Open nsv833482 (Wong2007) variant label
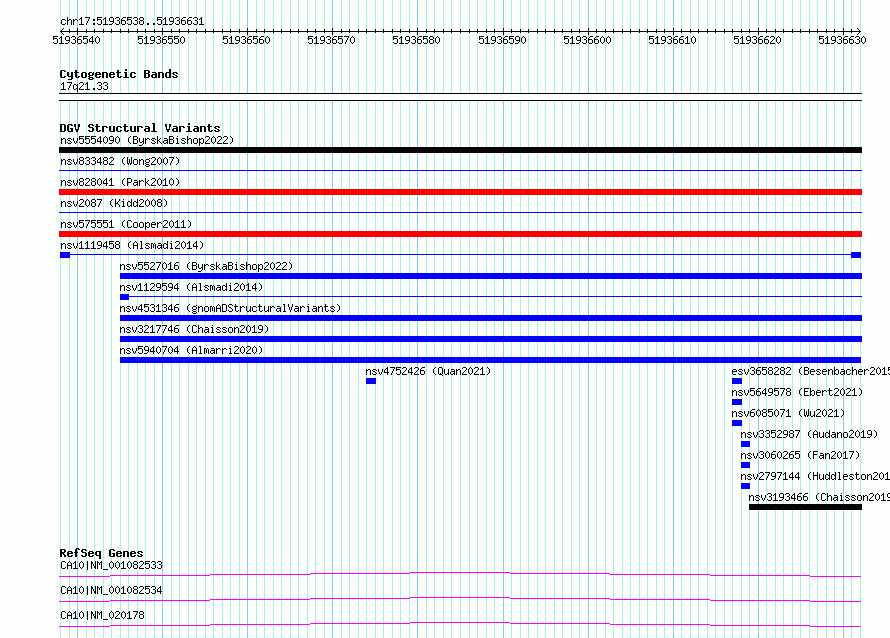The image size is (890, 638). coord(120,161)
